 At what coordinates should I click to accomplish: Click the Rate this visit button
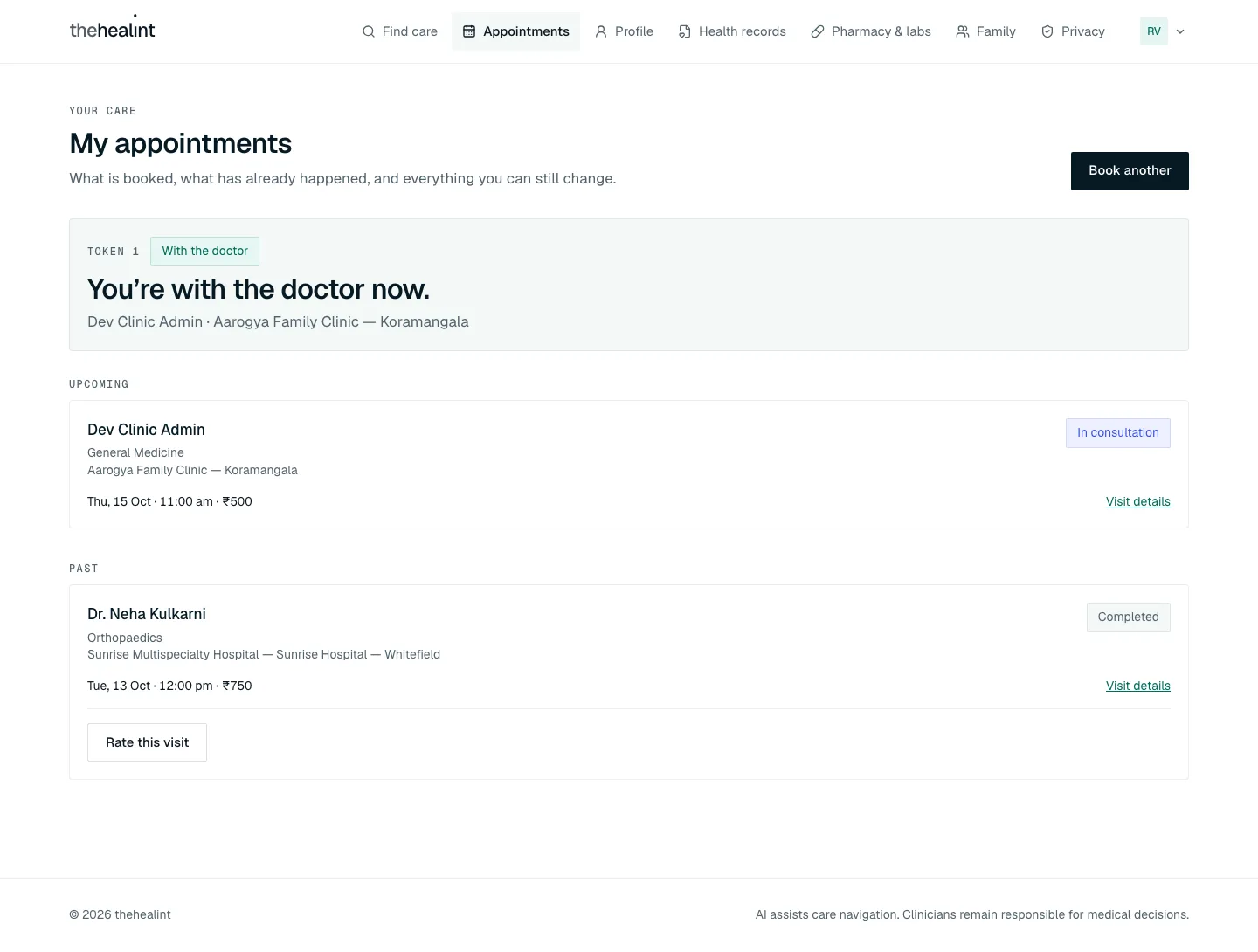(x=147, y=742)
